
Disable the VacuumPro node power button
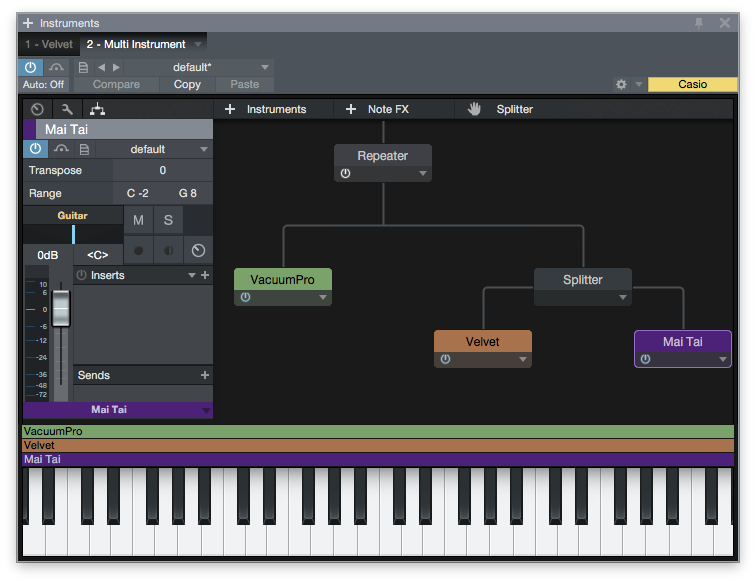(245, 297)
